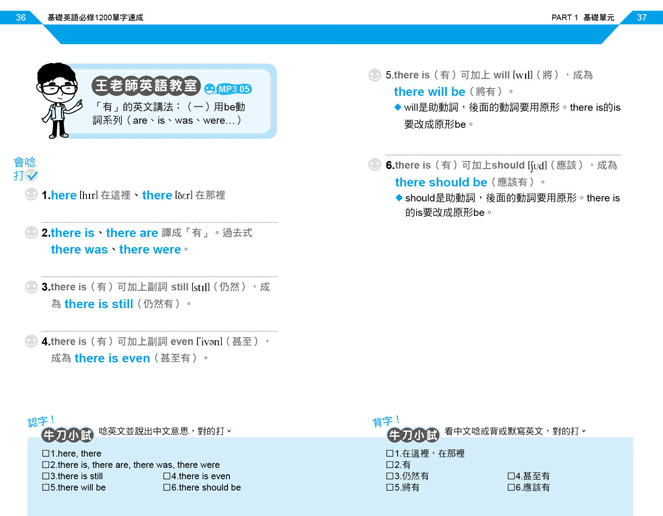Image resolution: width=663 pixels, height=516 pixels.
Task: Click the blue checkmark under 會唸打
Action: click(32, 175)
